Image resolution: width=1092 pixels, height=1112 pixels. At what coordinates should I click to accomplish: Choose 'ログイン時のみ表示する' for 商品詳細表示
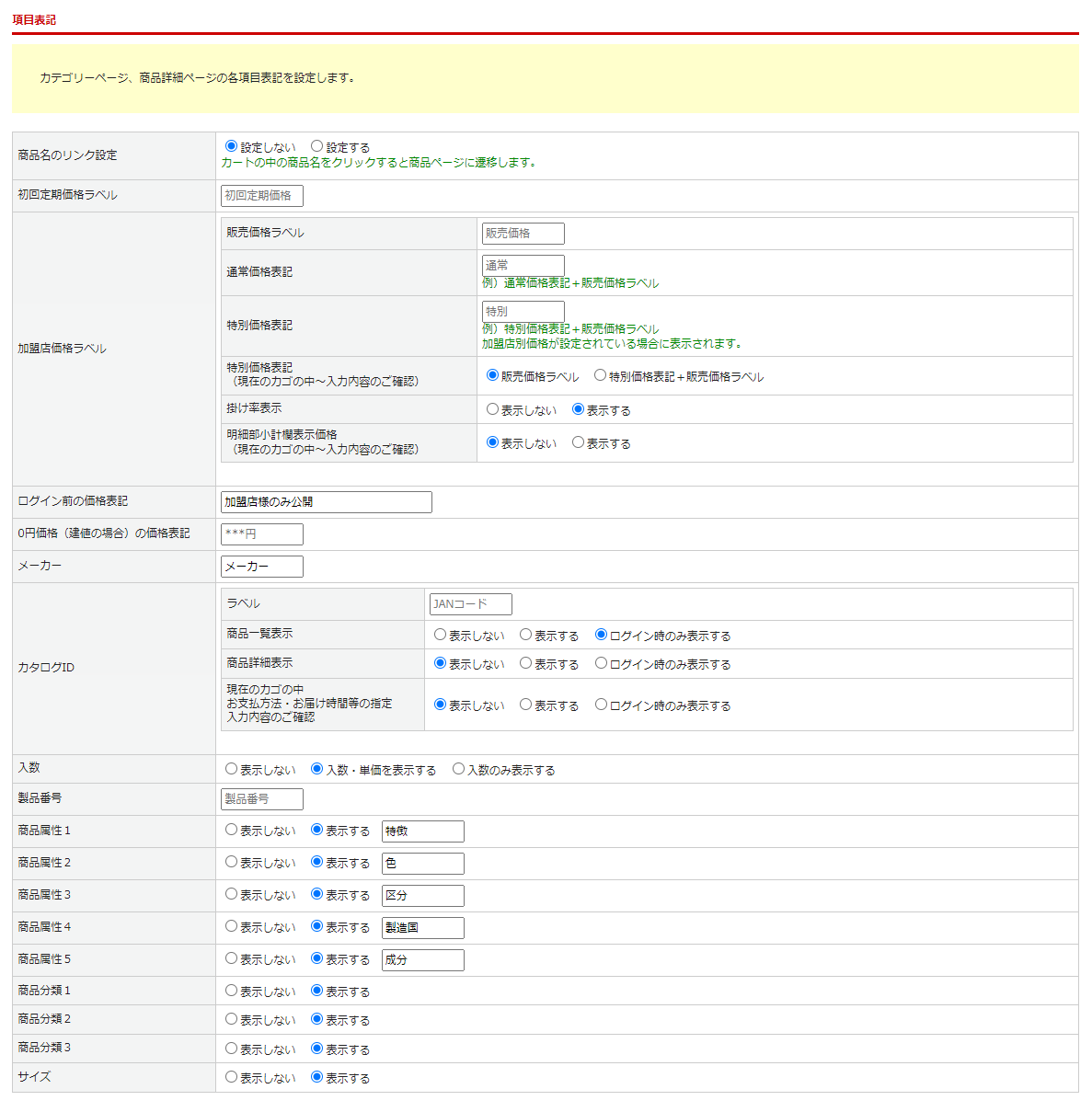[602, 663]
